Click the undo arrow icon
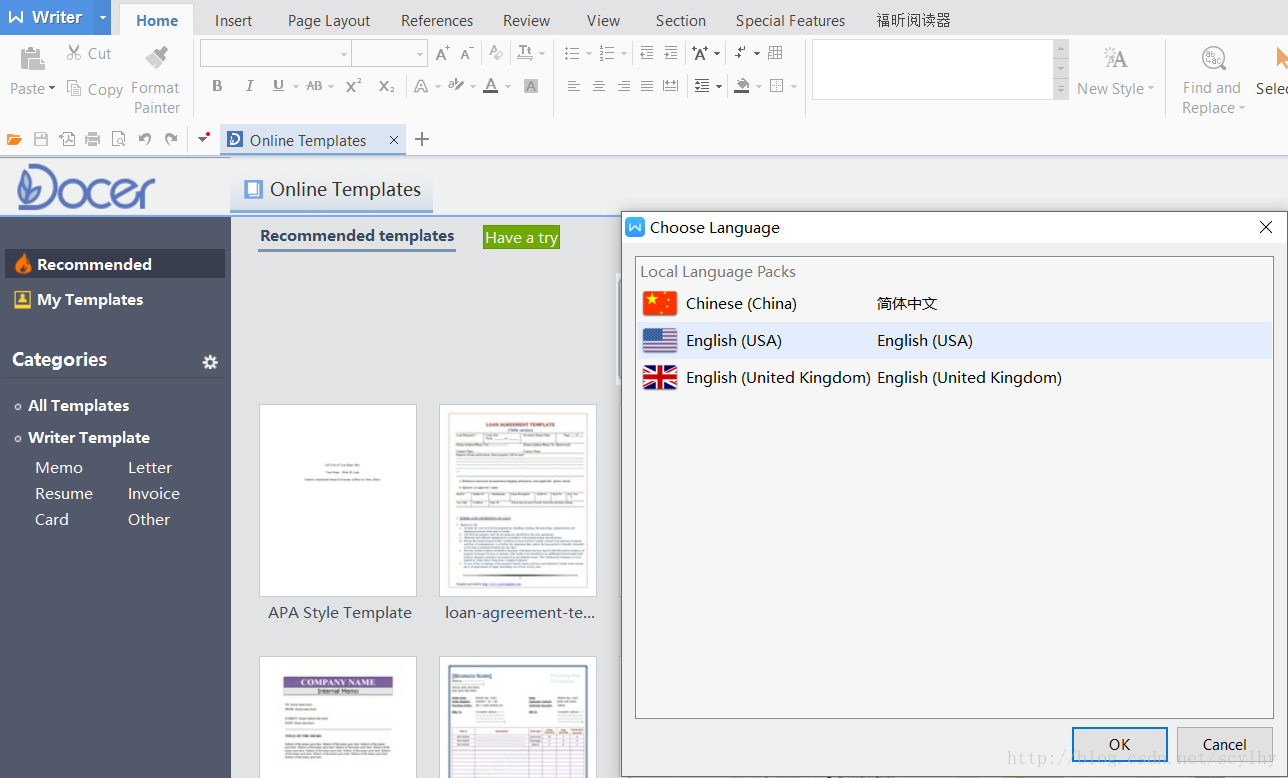The image size is (1288, 778). tap(145, 139)
